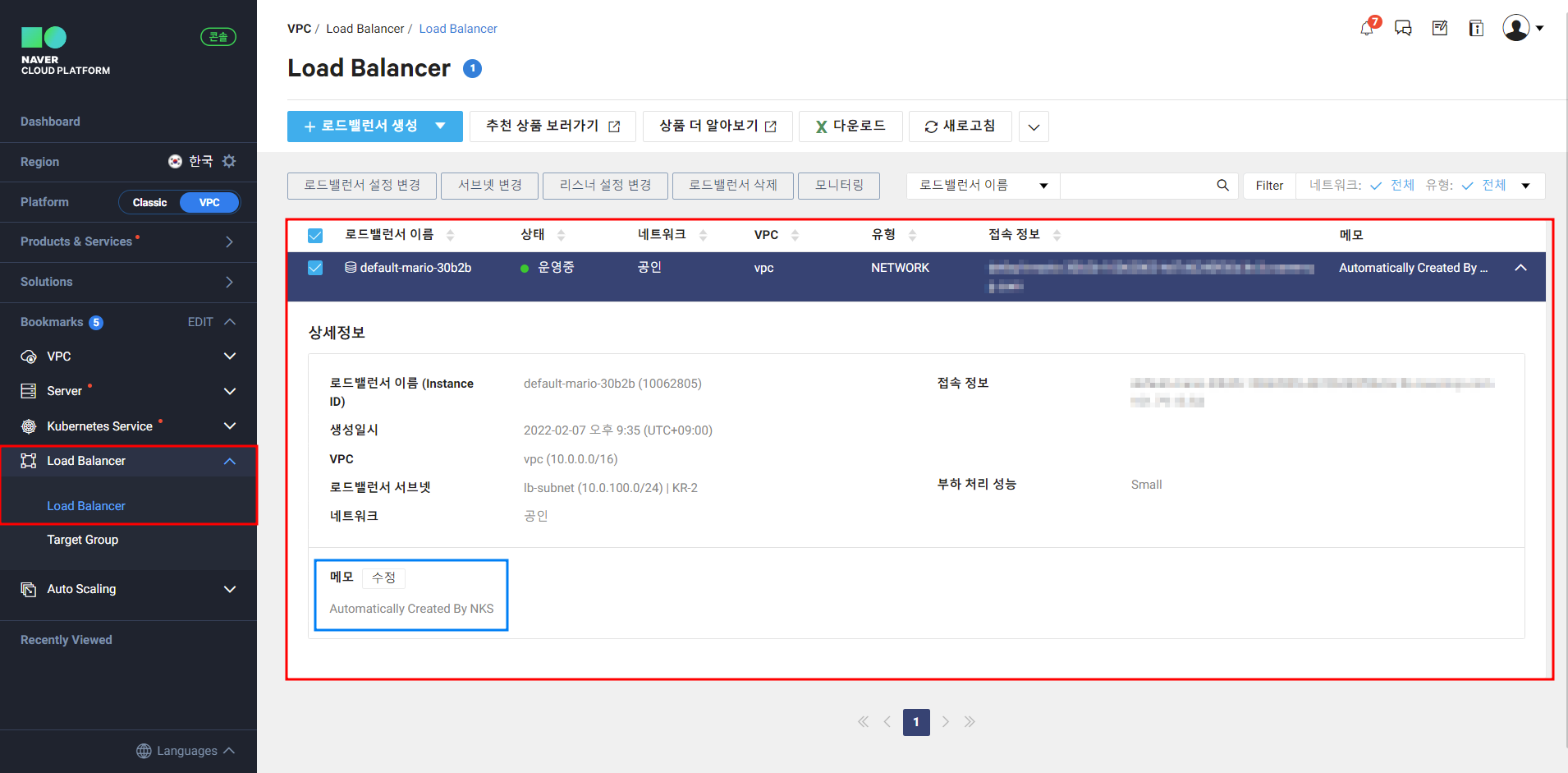Click the 새로고침 refresh button
Screen dimensions: 1568x773
[960, 127]
